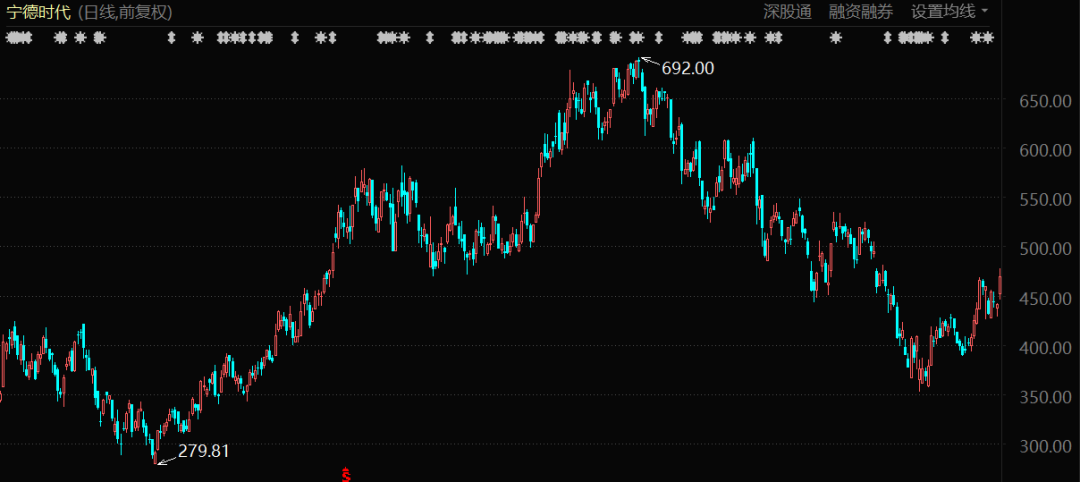Click the 400.00 price axis label
The image size is (1080, 482).
[x=1046, y=348]
